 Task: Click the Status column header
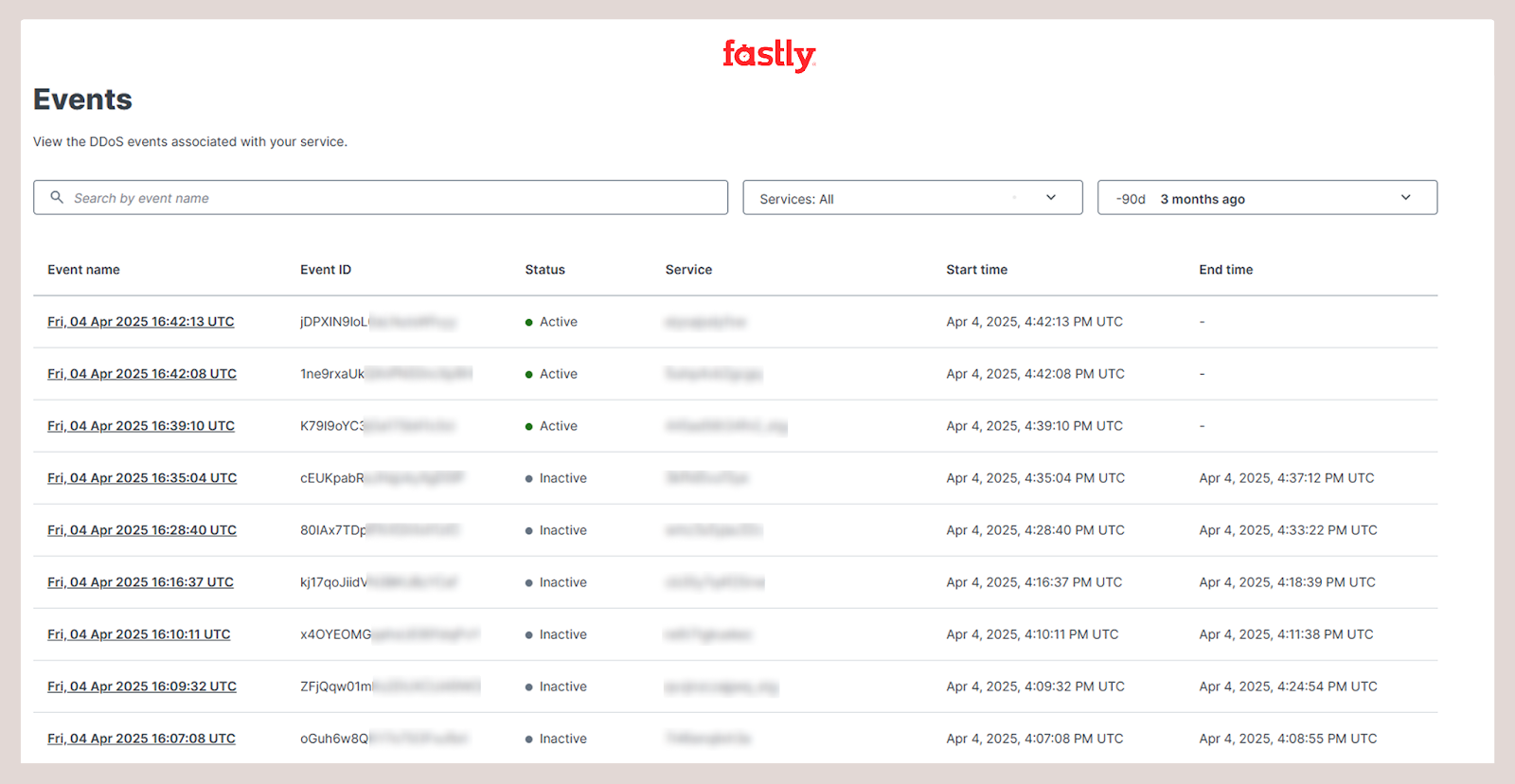point(544,270)
